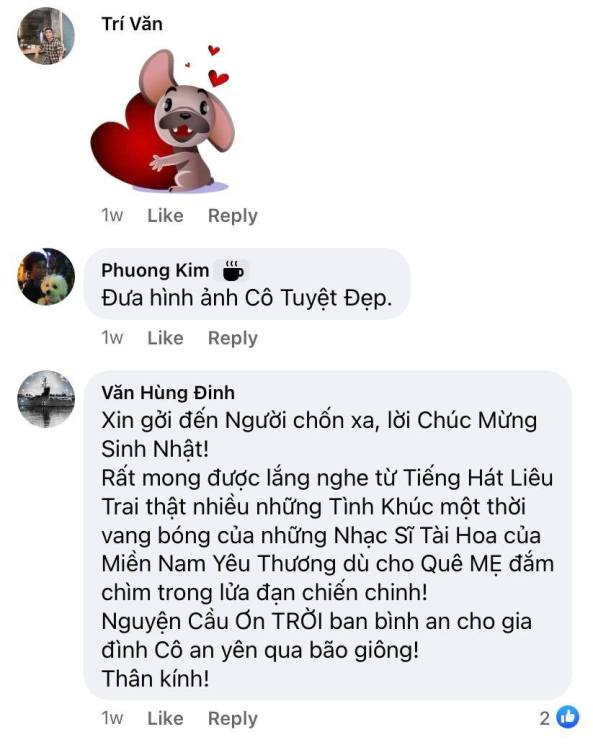The height and width of the screenshot is (750, 593).
Task: Open Phuong Kim's avatar with dog
Action: pyautogui.click(x=46, y=276)
